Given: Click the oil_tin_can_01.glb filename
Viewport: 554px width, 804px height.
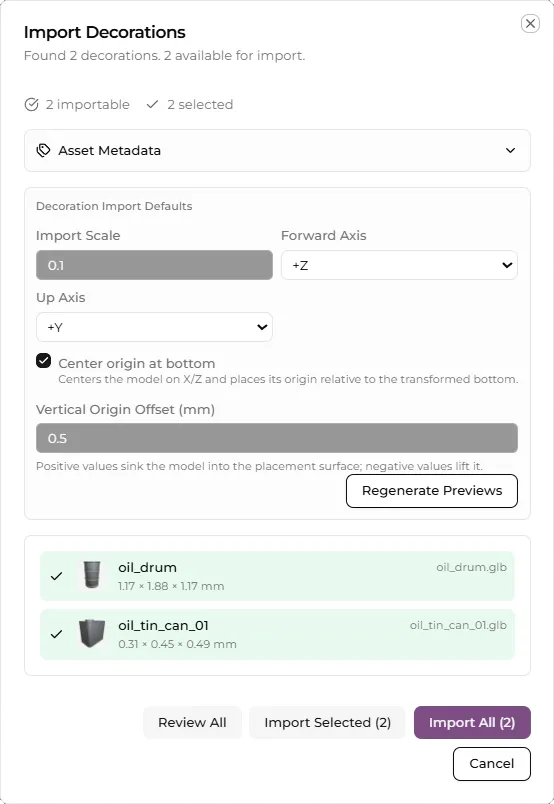Looking at the screenshot, I should [x=458, y=625].
